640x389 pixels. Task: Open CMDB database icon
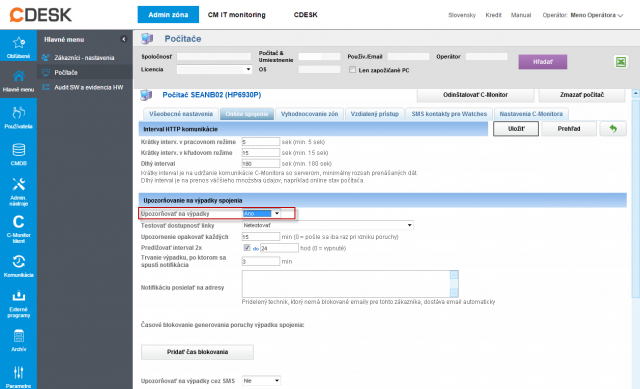[18, 150]
